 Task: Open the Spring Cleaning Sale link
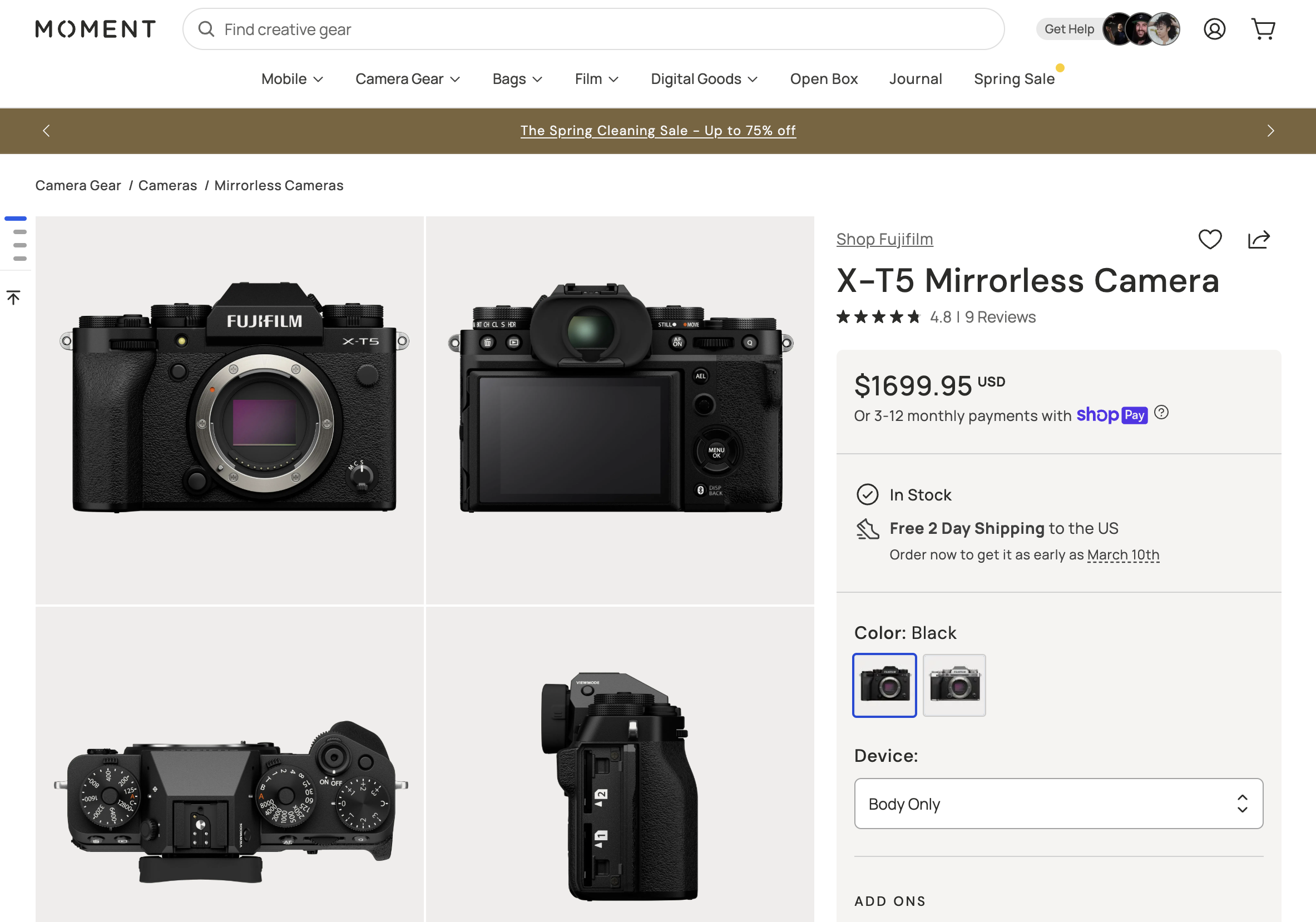point(657,131)
